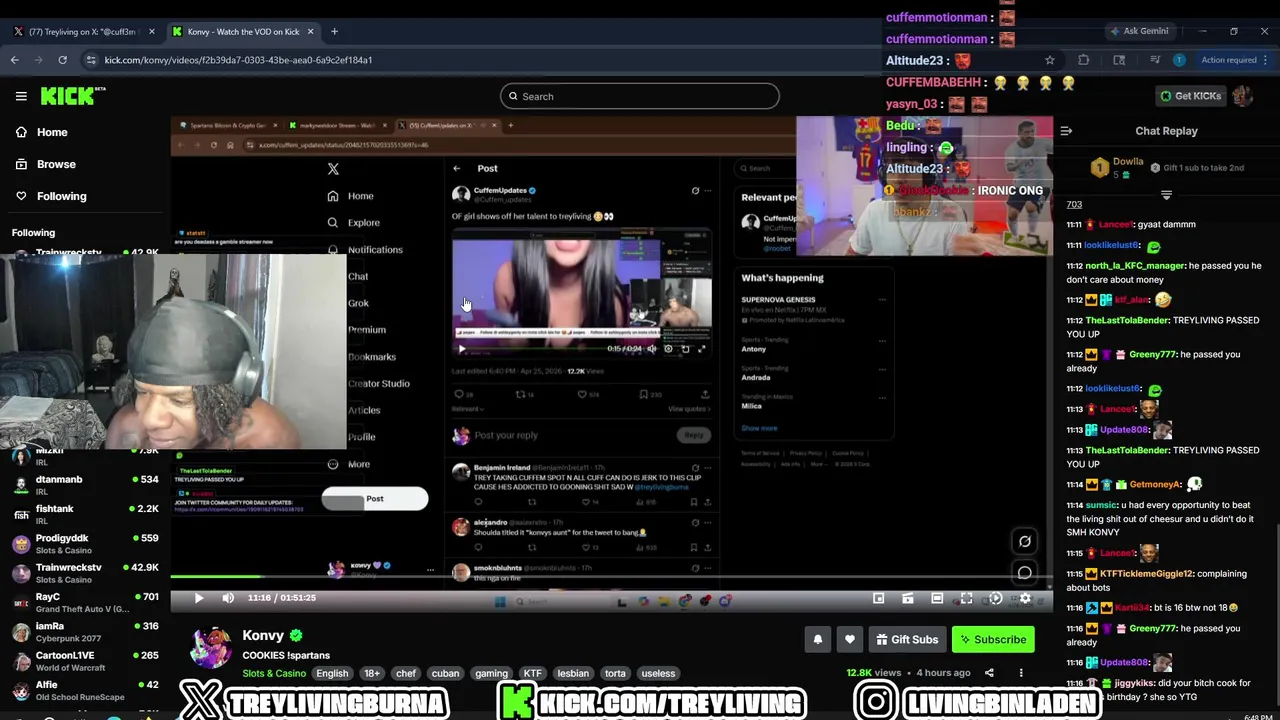Open the Kick sidebar hamburger menu
Viewport: 1280px width, 720px height.
click(21, 96)
